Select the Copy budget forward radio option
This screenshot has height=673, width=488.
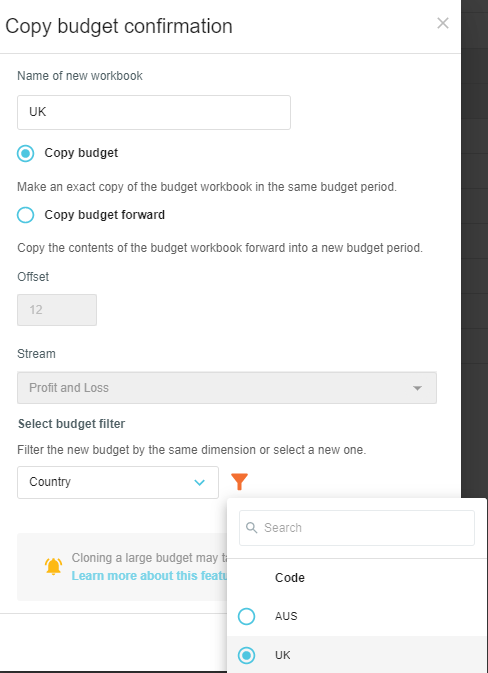point(25,215)
